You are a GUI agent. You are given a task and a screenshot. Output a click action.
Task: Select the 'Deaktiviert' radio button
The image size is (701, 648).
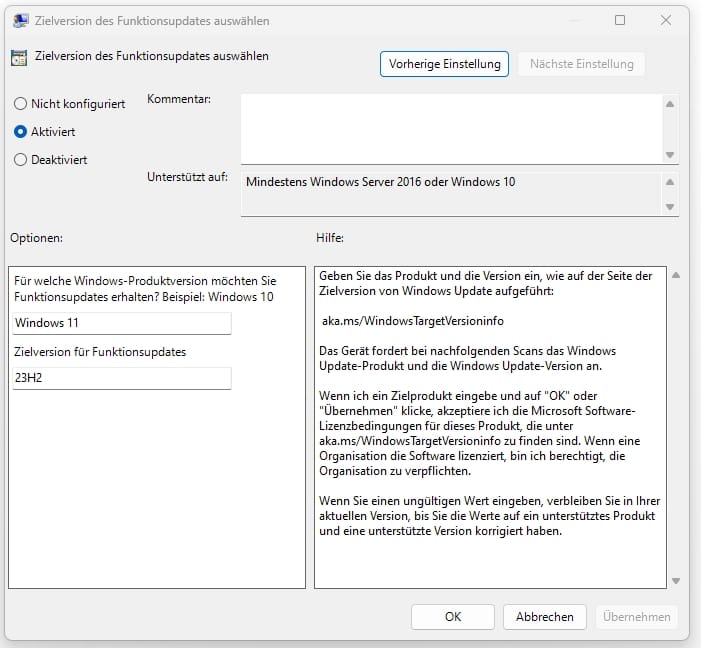pos(20,159)
